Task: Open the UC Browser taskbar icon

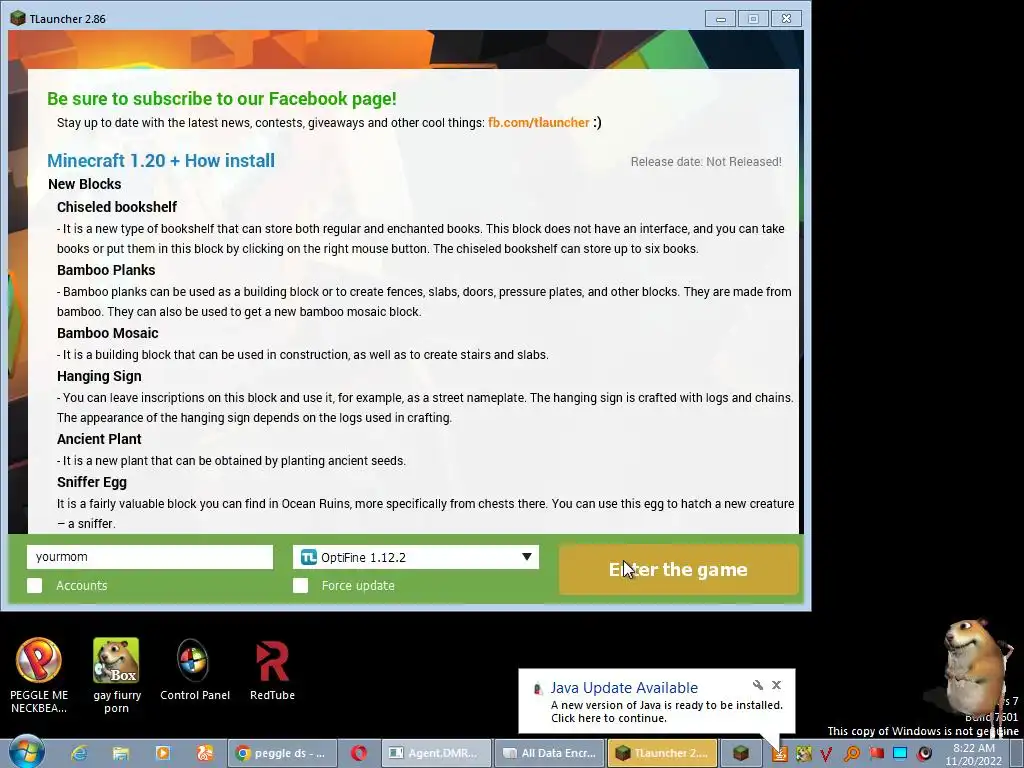Action: click(x=204, y=753)
